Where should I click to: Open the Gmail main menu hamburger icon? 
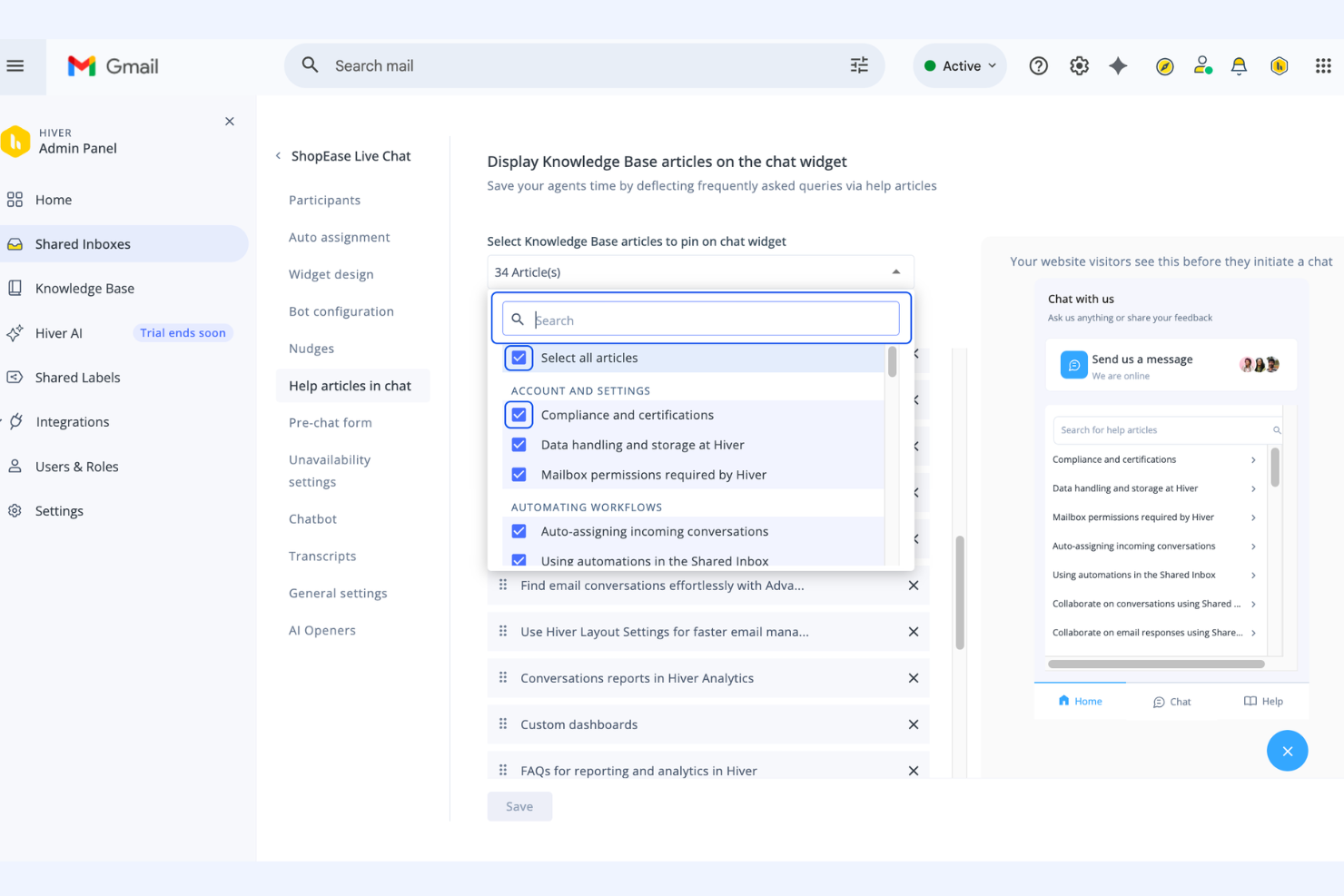(x=15, y=65)
